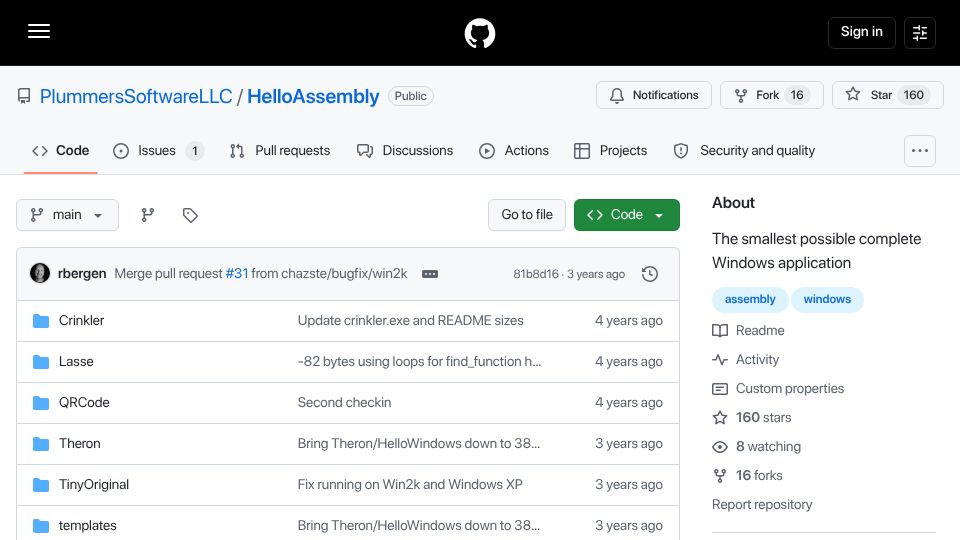Open PlummersSoftwareLLC owner profile

(x=136, y=96)
